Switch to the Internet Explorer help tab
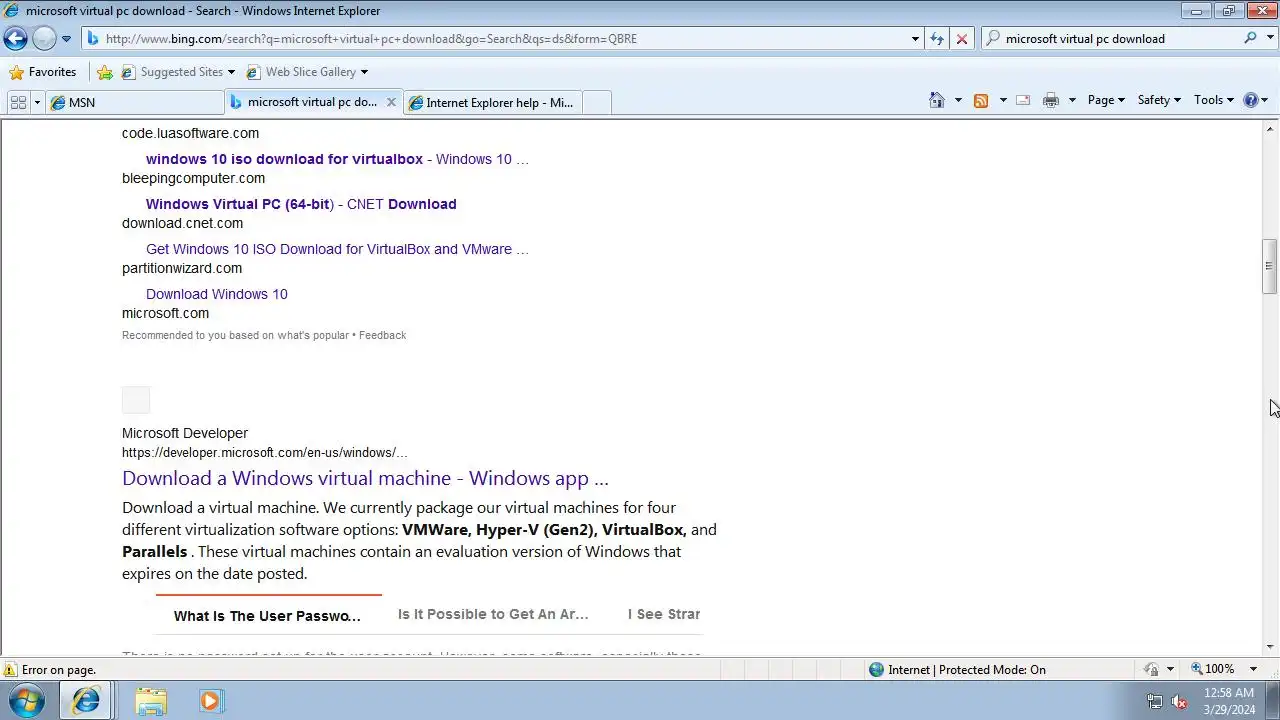This screenshot has width=1280, height=720. pos(492,102)
